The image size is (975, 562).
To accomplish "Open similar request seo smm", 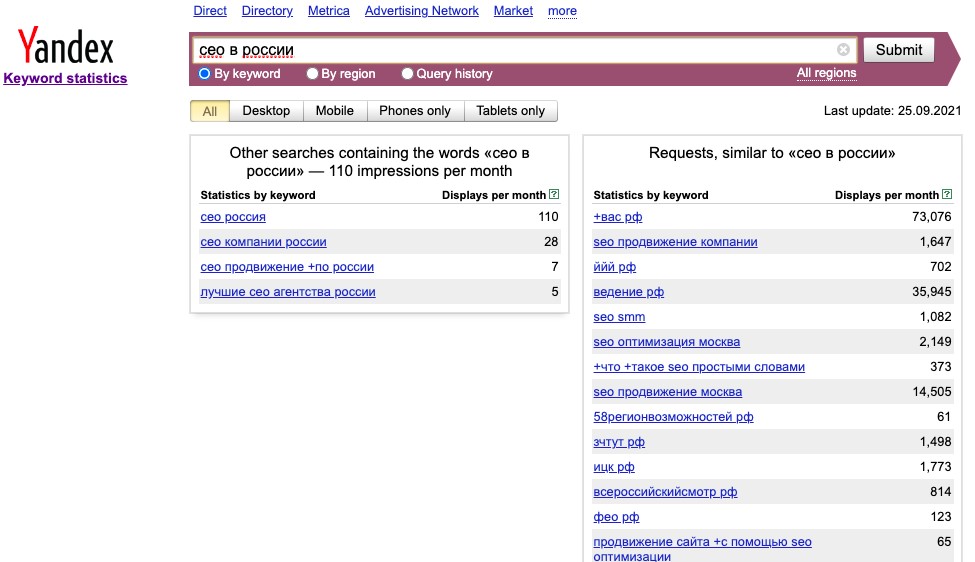I will 619,316.
